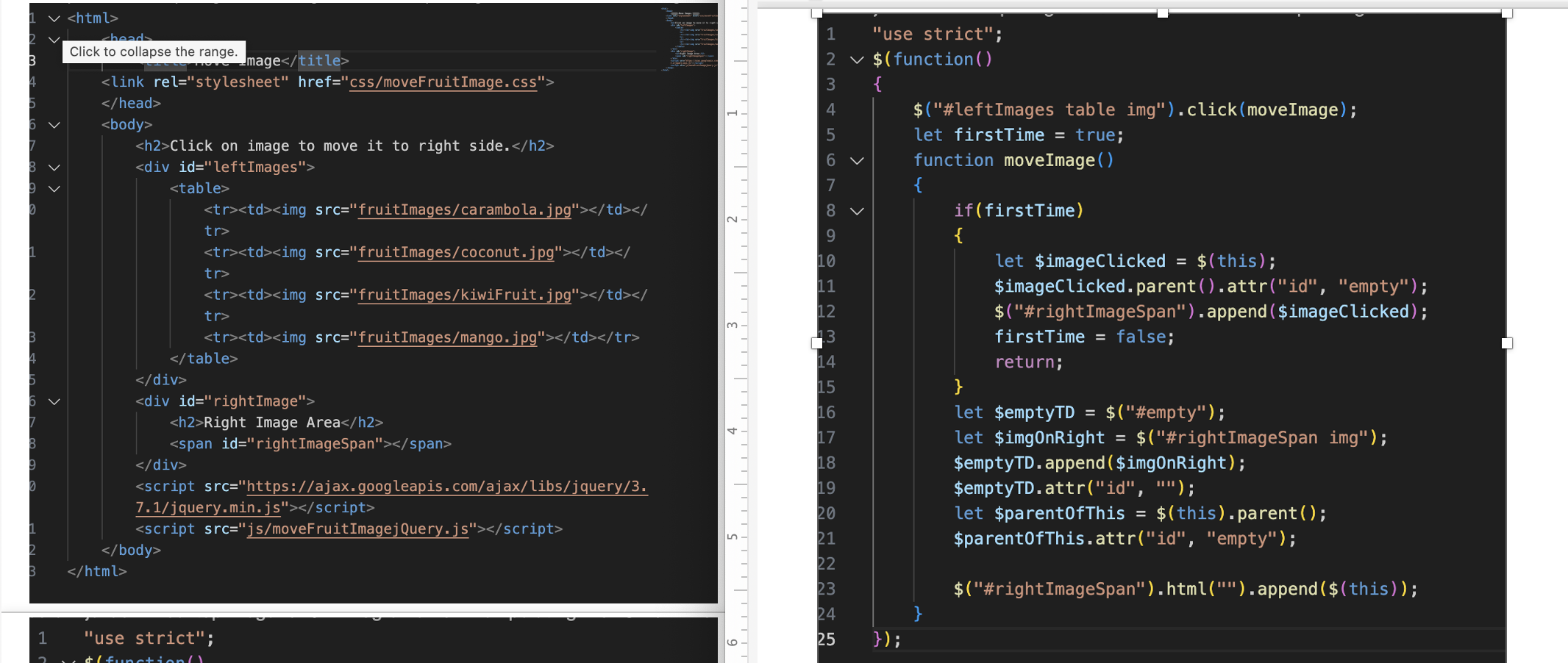Open the carambola.jpg image path link
This screenshot has width=1568, height=663.
pos(463,209)
